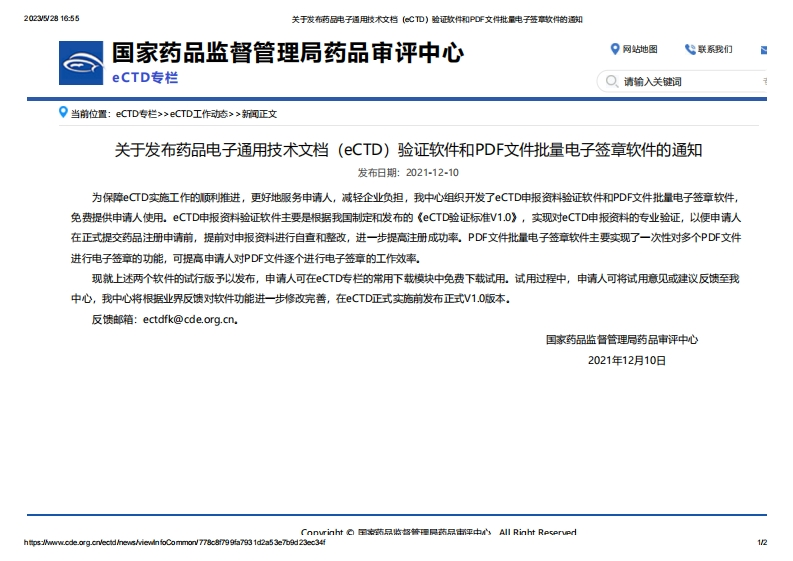The height and width of the screenshot is (561, 793).
Task: Click the 《eCTD验证标准V1.0》 reference in the text
Action: (x=469, y=217)
